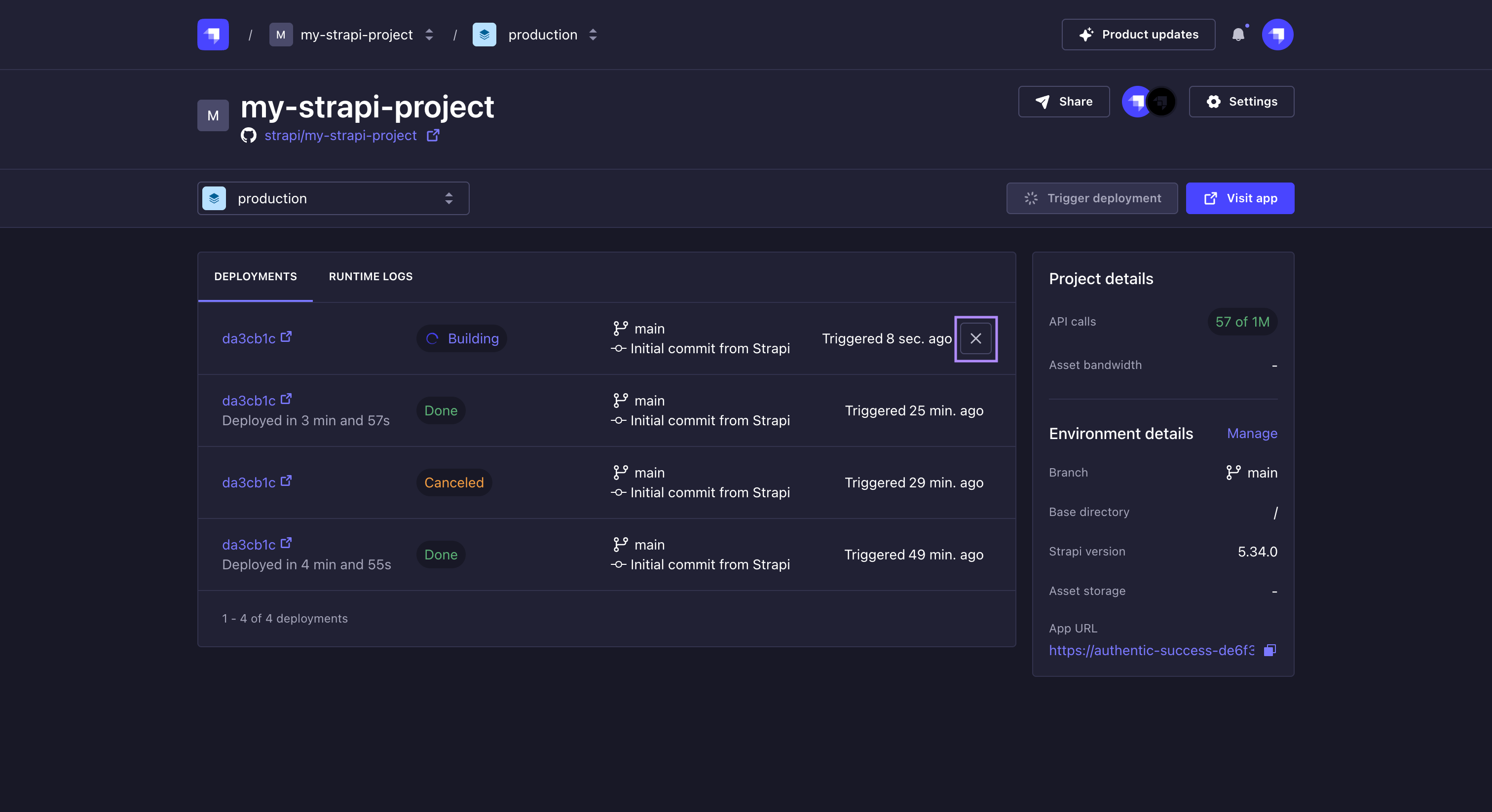Open Product updates

[x=1138, y=35]
